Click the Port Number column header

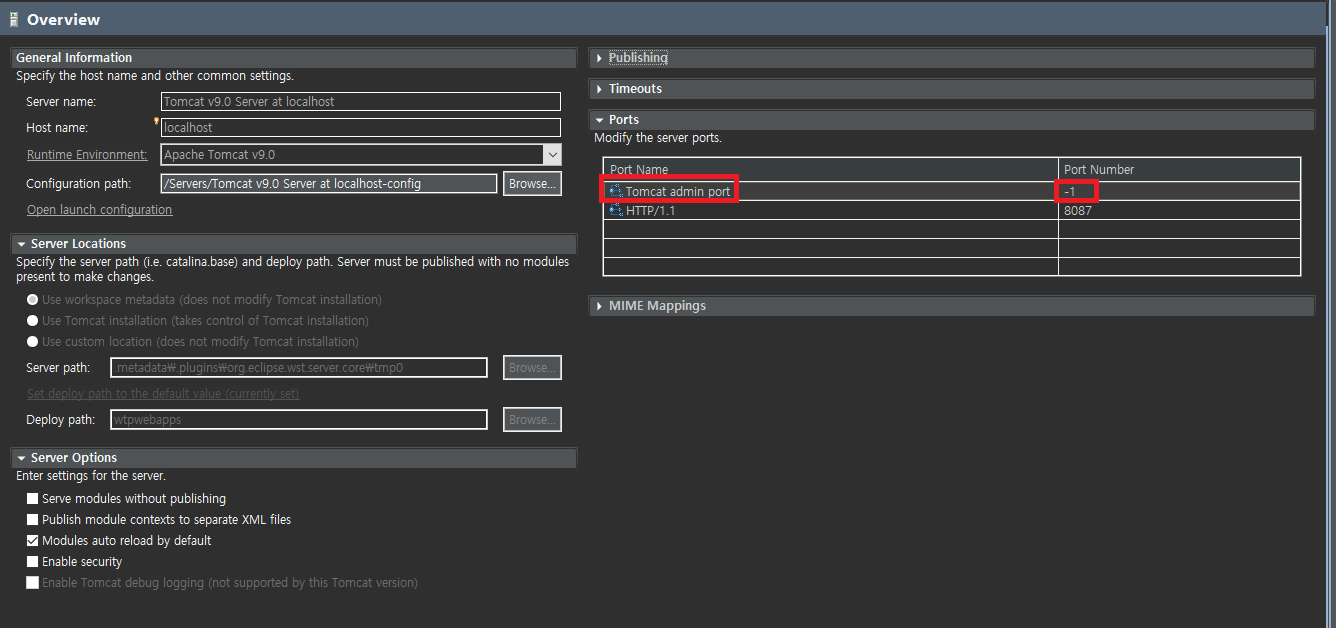(1179, 170)
